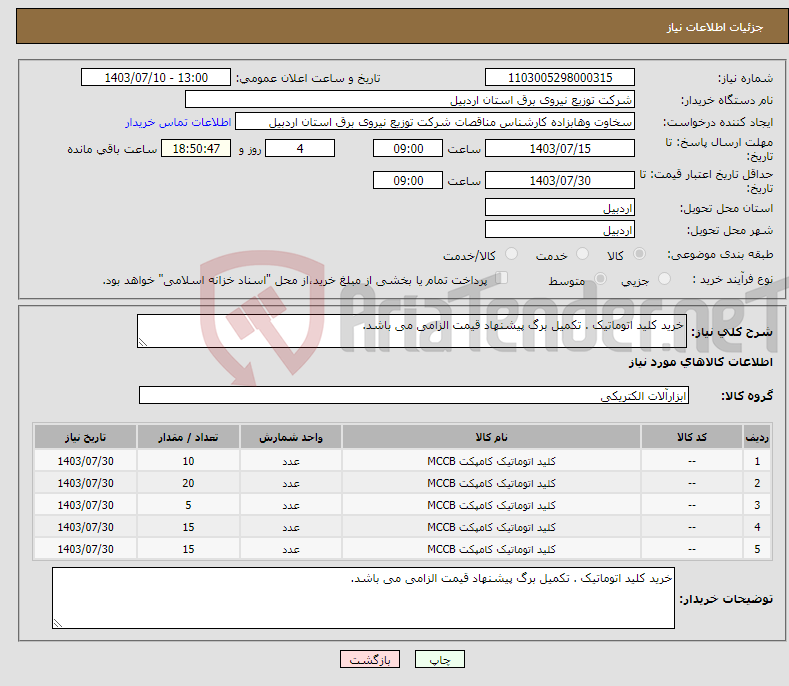The height and width of the screenshot is (686, 789).
Task: Click the جزئیات اطلاعات نیاز page header
Action: (715, 27)
